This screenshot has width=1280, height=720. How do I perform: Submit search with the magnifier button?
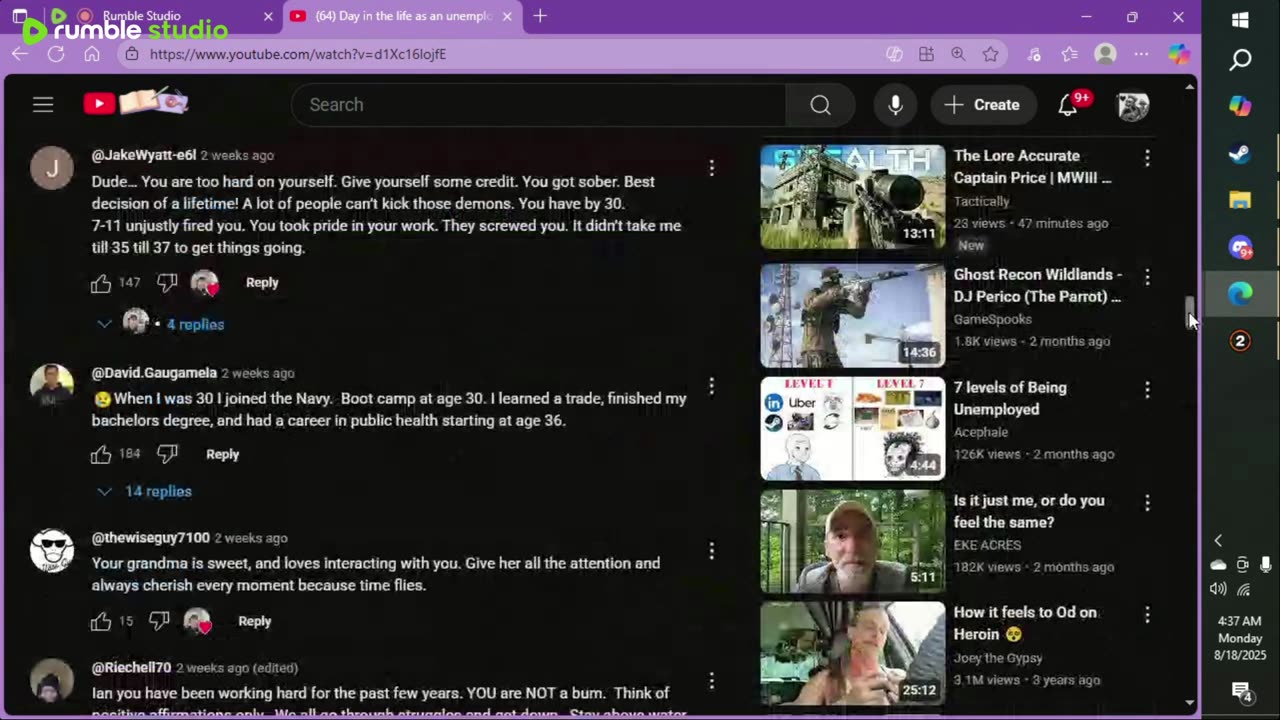point(820,105)
